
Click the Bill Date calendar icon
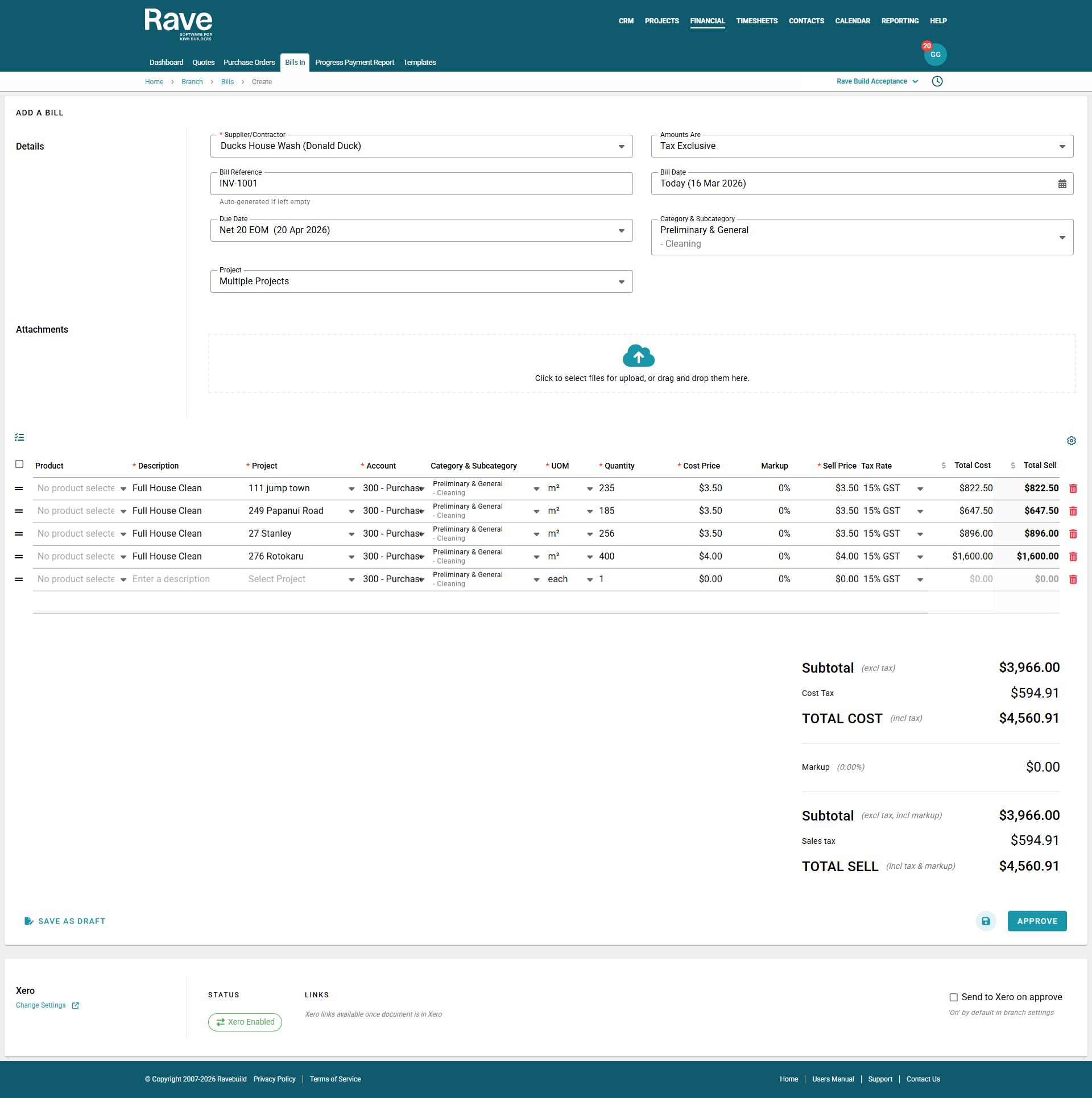point(1062,184)
